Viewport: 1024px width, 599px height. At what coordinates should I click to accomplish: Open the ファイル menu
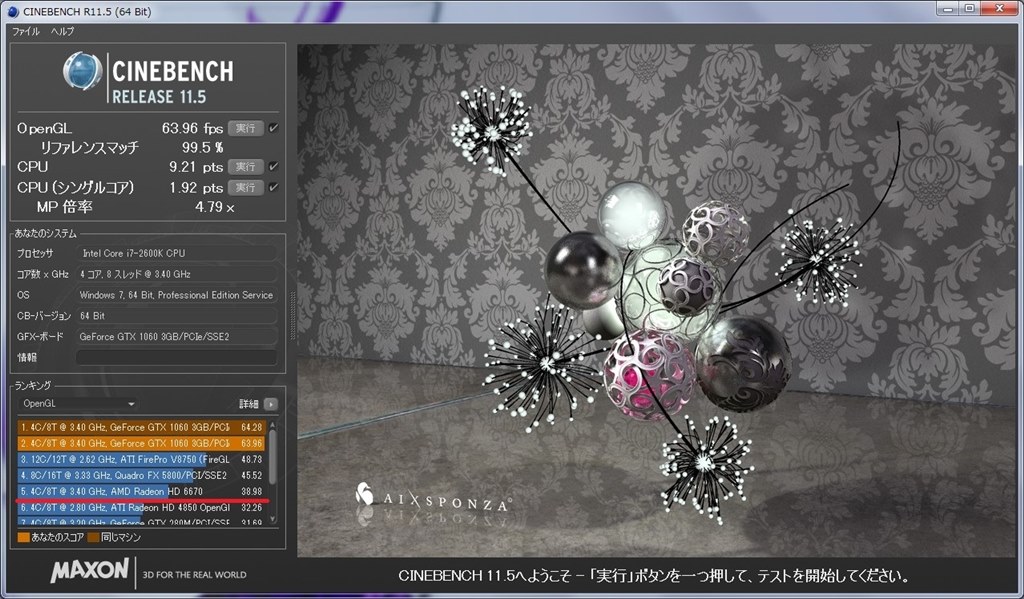click(x=25, y=31)
